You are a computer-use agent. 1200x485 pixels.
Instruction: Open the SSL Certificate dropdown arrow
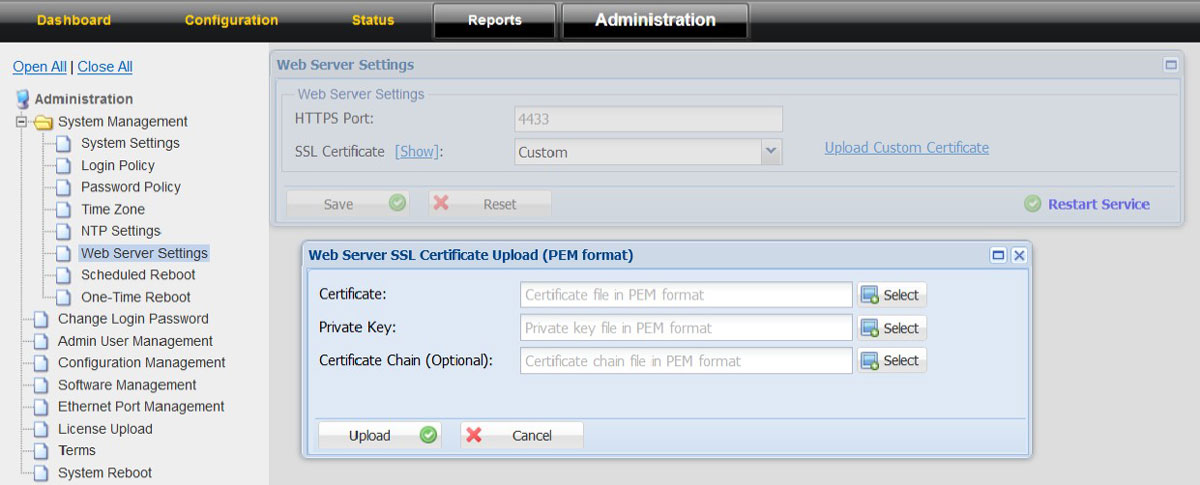770,152
